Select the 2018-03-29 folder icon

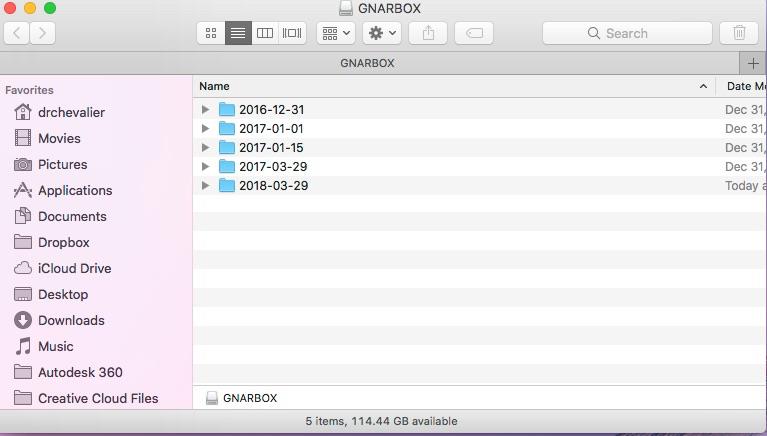[x=226, y=186]
